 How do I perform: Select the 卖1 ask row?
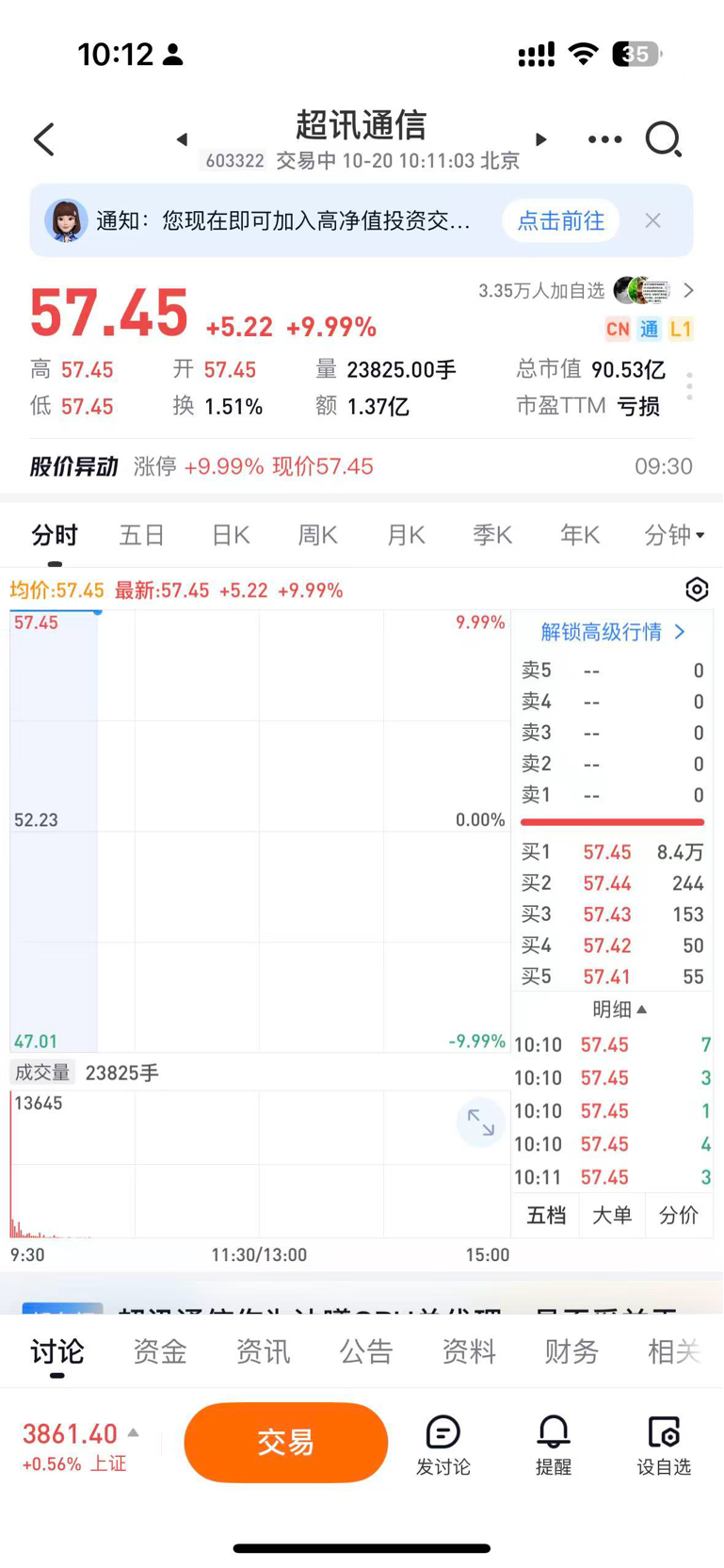coord(612,796)
